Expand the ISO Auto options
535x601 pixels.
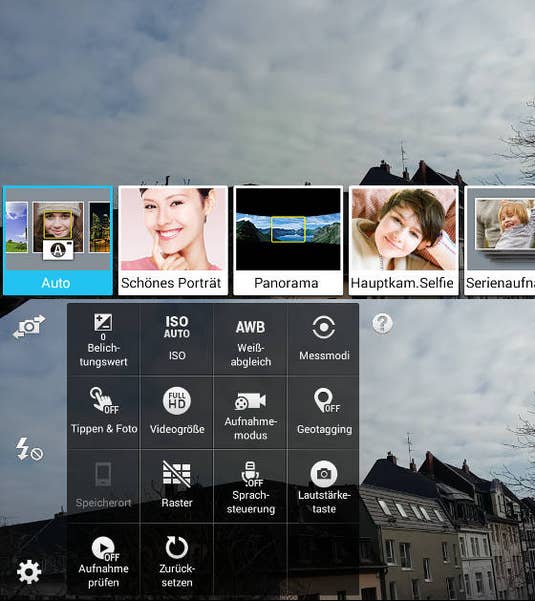click(177, 340)
